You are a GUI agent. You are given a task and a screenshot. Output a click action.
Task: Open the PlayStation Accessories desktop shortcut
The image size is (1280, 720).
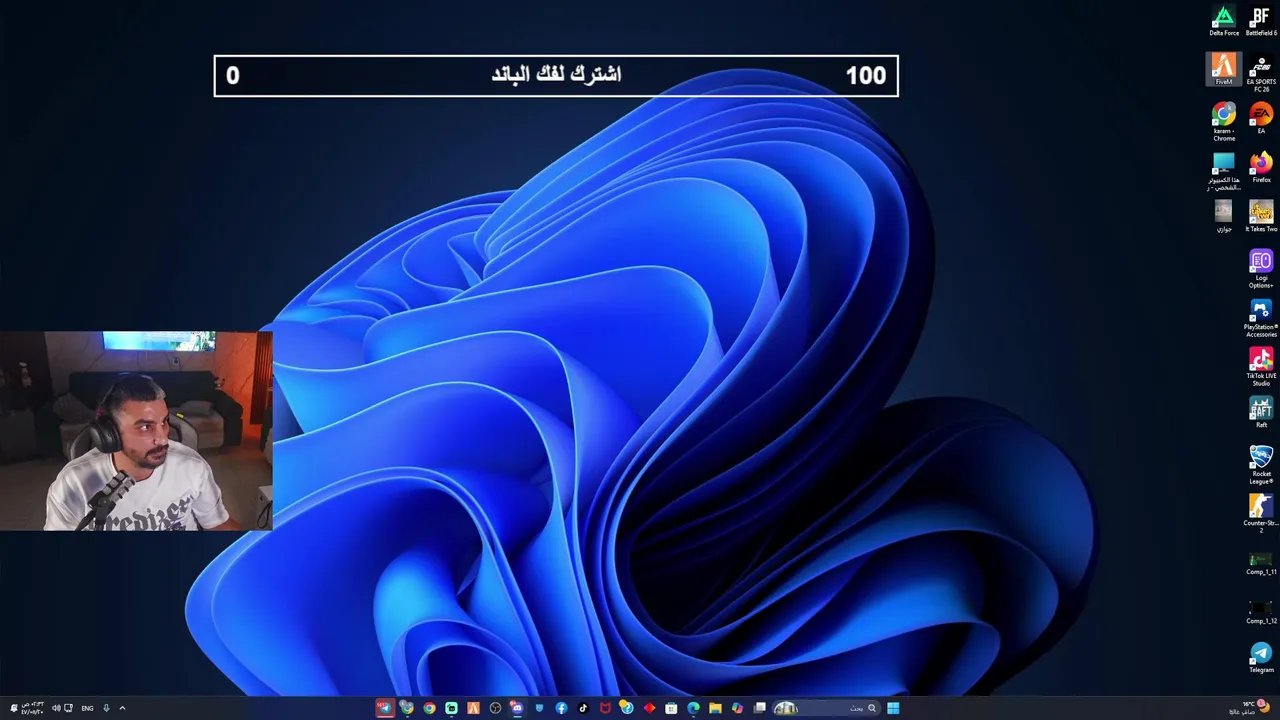click(1261, 318)
